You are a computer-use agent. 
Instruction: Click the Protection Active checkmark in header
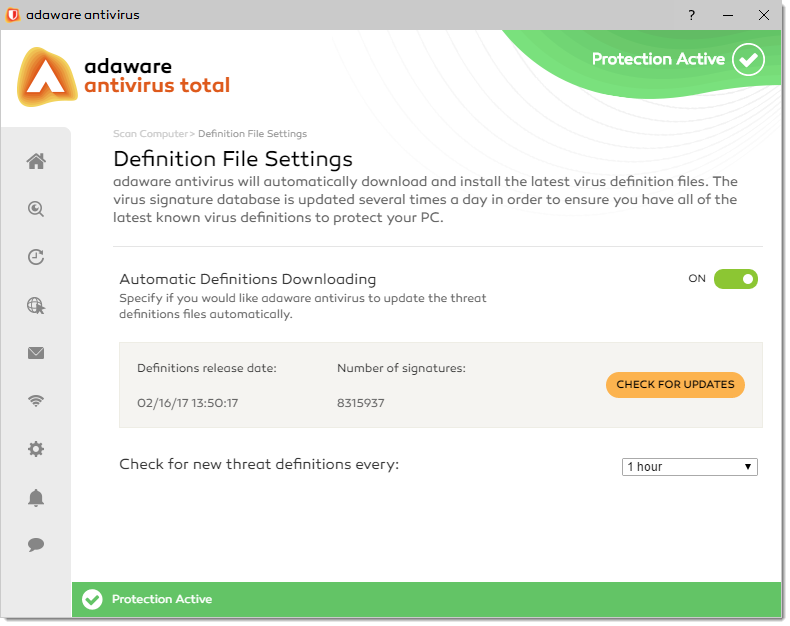[748, 59]
